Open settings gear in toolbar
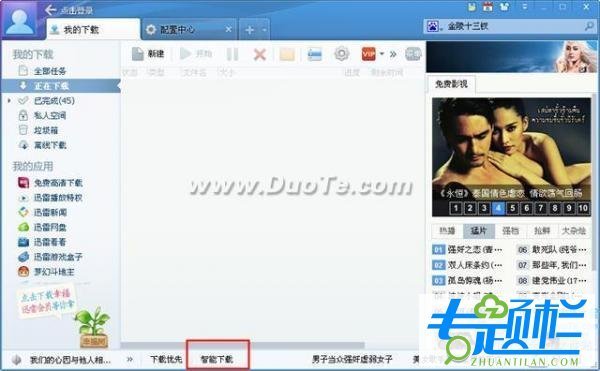This screenshot has height=371, width=600. click(342, 54)
